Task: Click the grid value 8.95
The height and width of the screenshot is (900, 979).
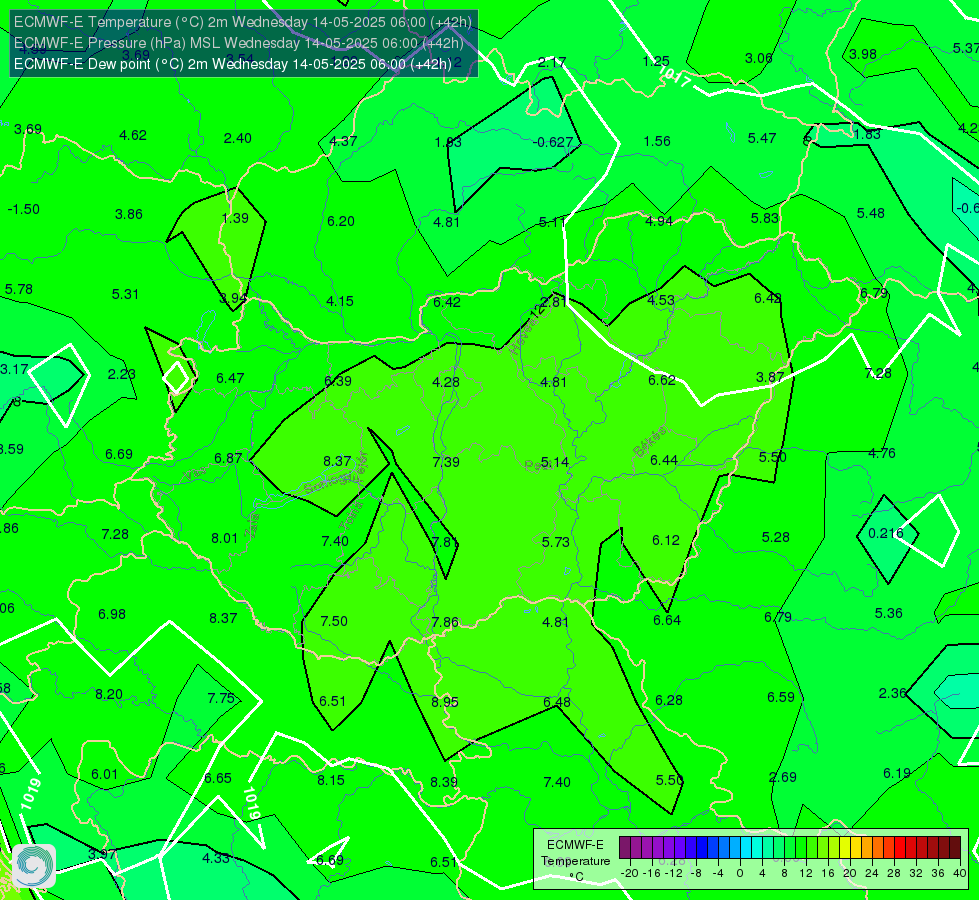Action: 445,702
